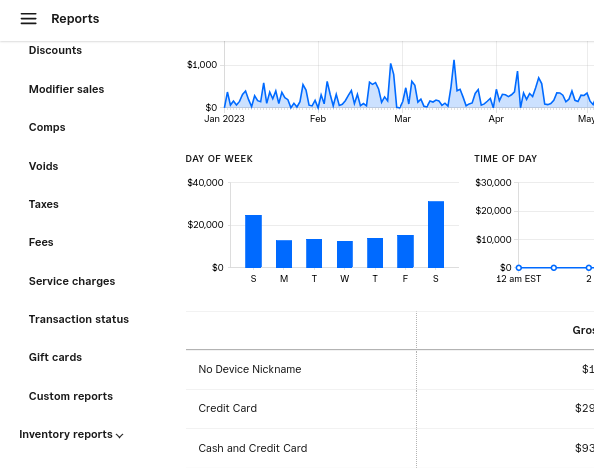The height and width of the screenshot is (468, 594).
Task: Select the Credit Card row
Action: (x=390, y=409)
